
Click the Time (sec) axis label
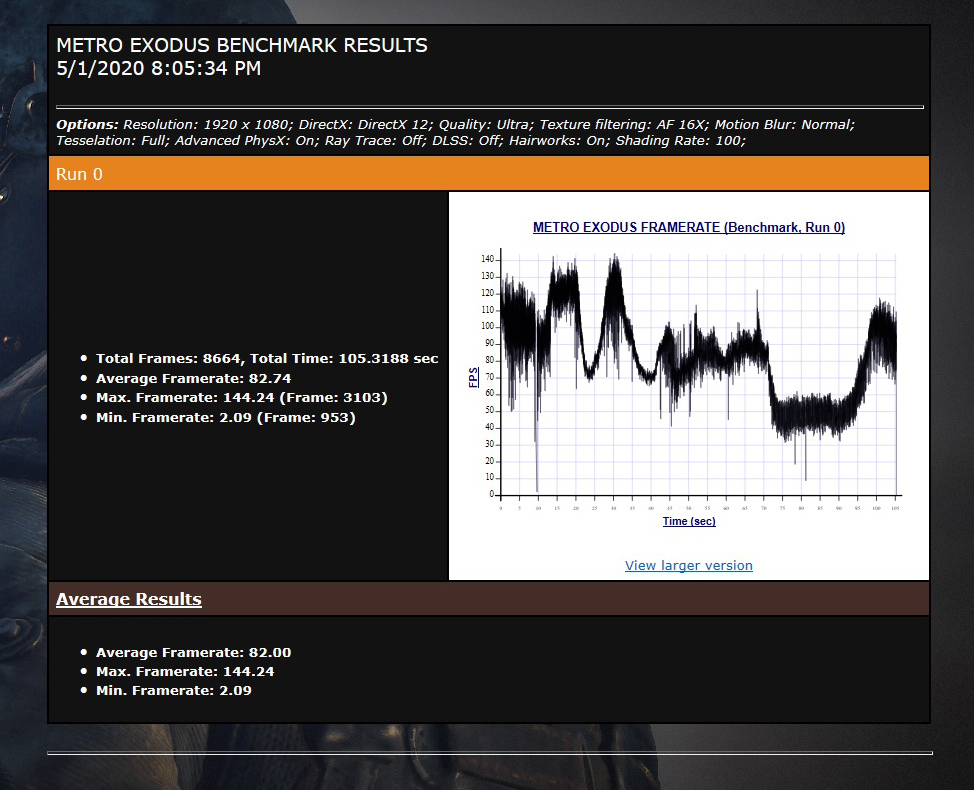(x=689, y=521)
